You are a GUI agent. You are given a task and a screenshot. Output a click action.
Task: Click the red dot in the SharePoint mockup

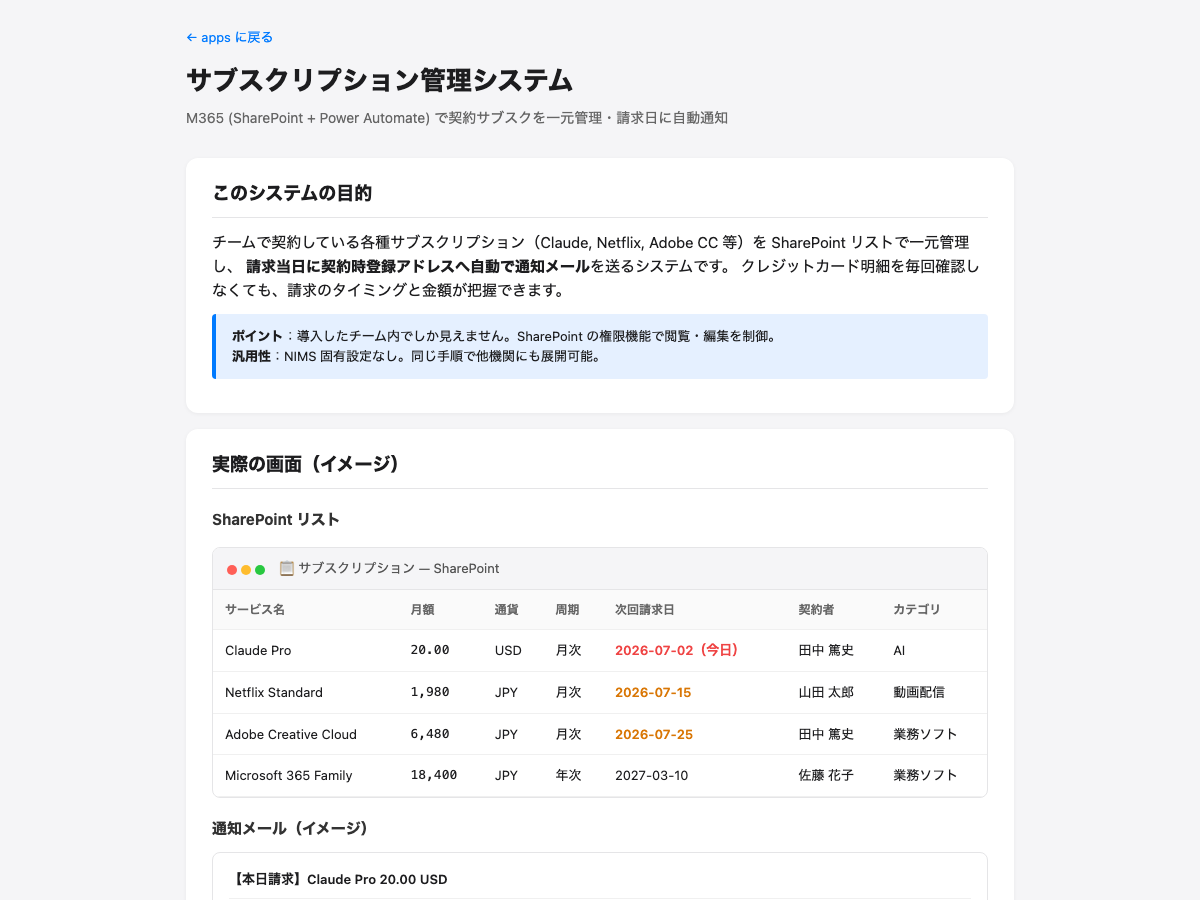tap(232, 570)
